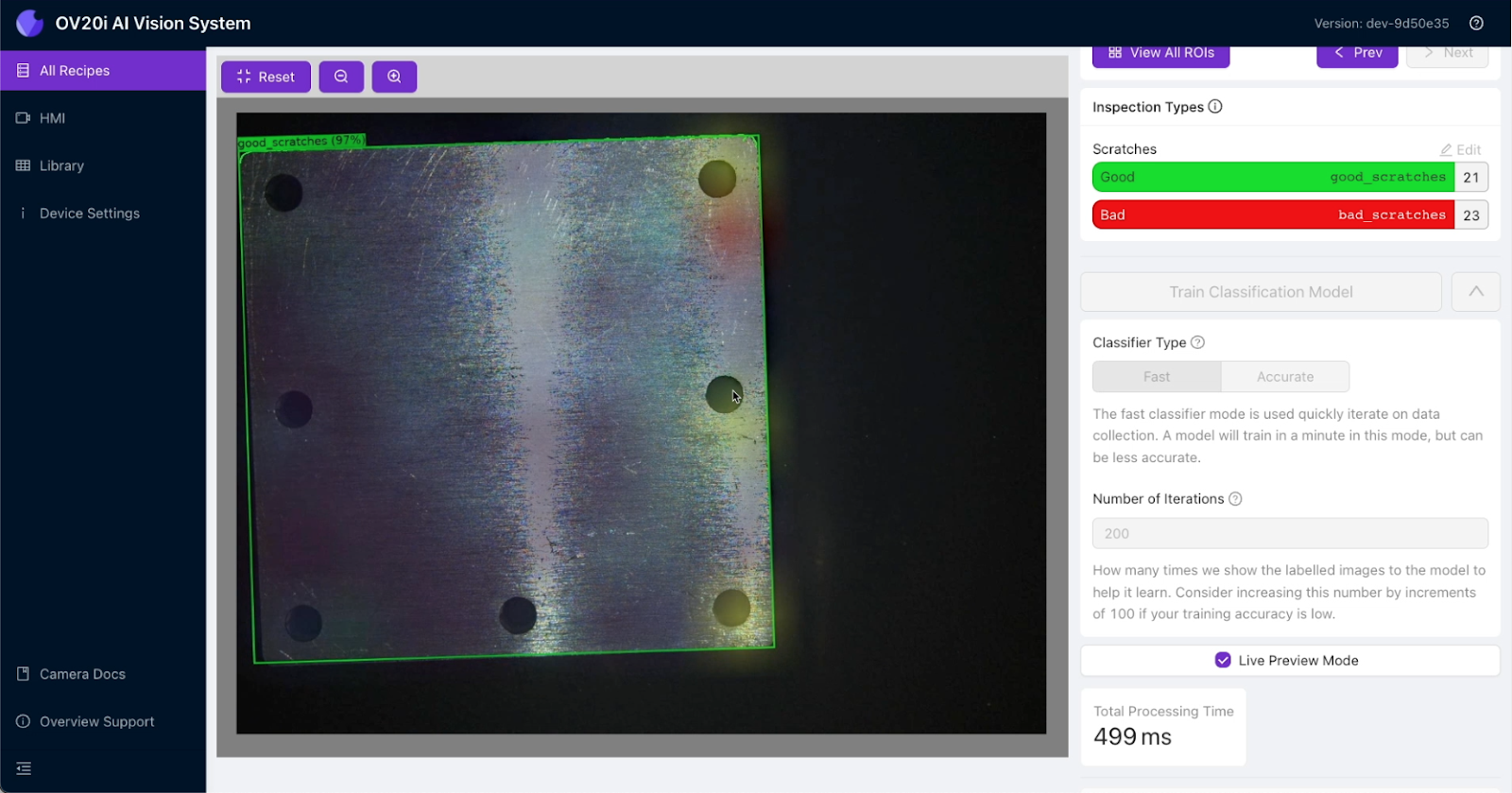Click the OV20i purple logo icon
The height and width of the screenshot is (793, 1512).
pos(30,23)
